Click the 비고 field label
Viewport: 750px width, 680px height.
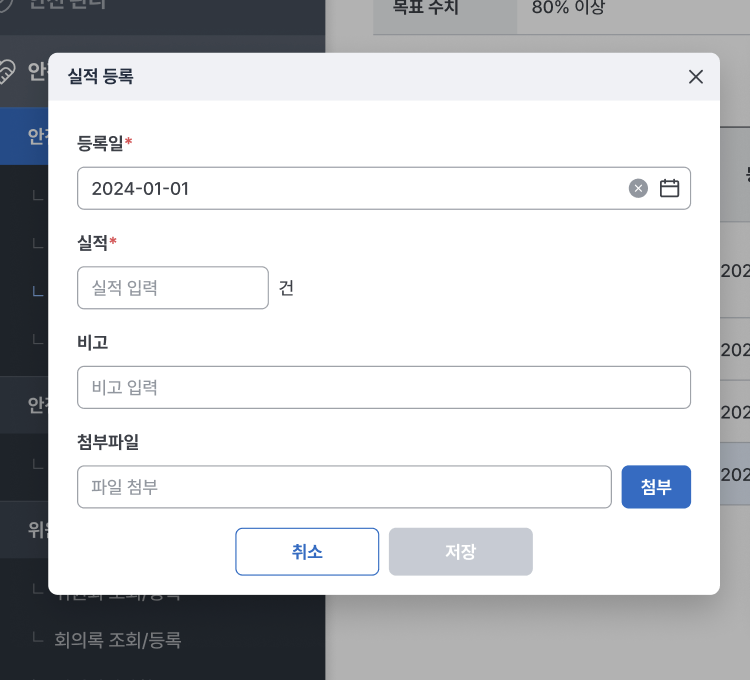point(92,342)
